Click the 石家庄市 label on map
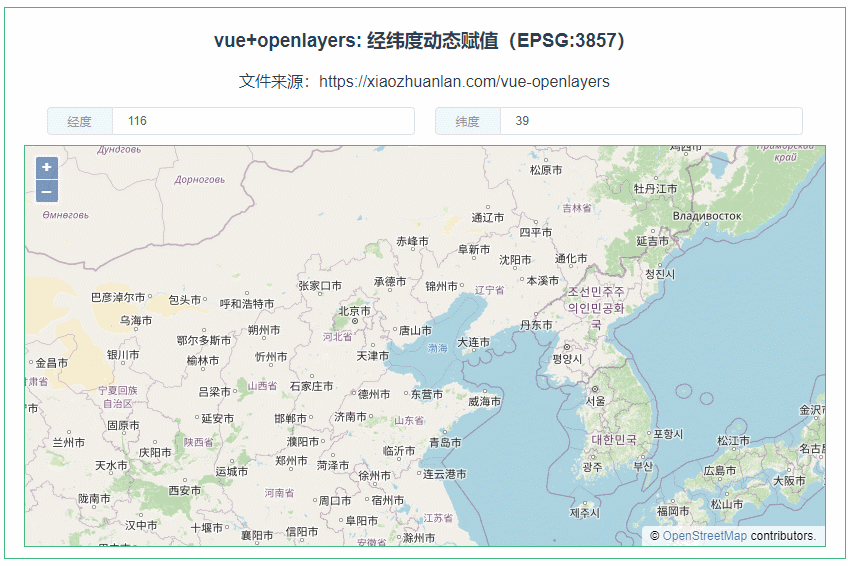Screen dimensions: 848x566 (312, 387)
